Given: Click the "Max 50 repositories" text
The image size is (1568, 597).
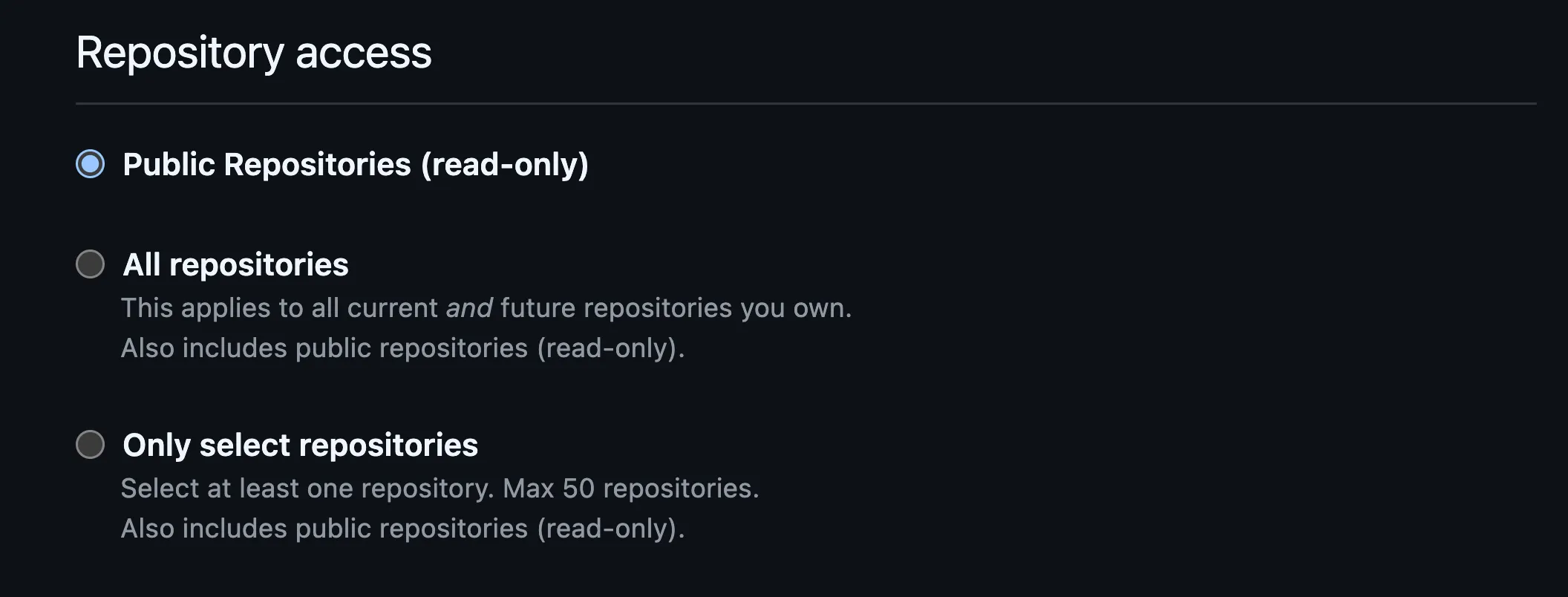Looking at the screenshot, I should [630, 489].
